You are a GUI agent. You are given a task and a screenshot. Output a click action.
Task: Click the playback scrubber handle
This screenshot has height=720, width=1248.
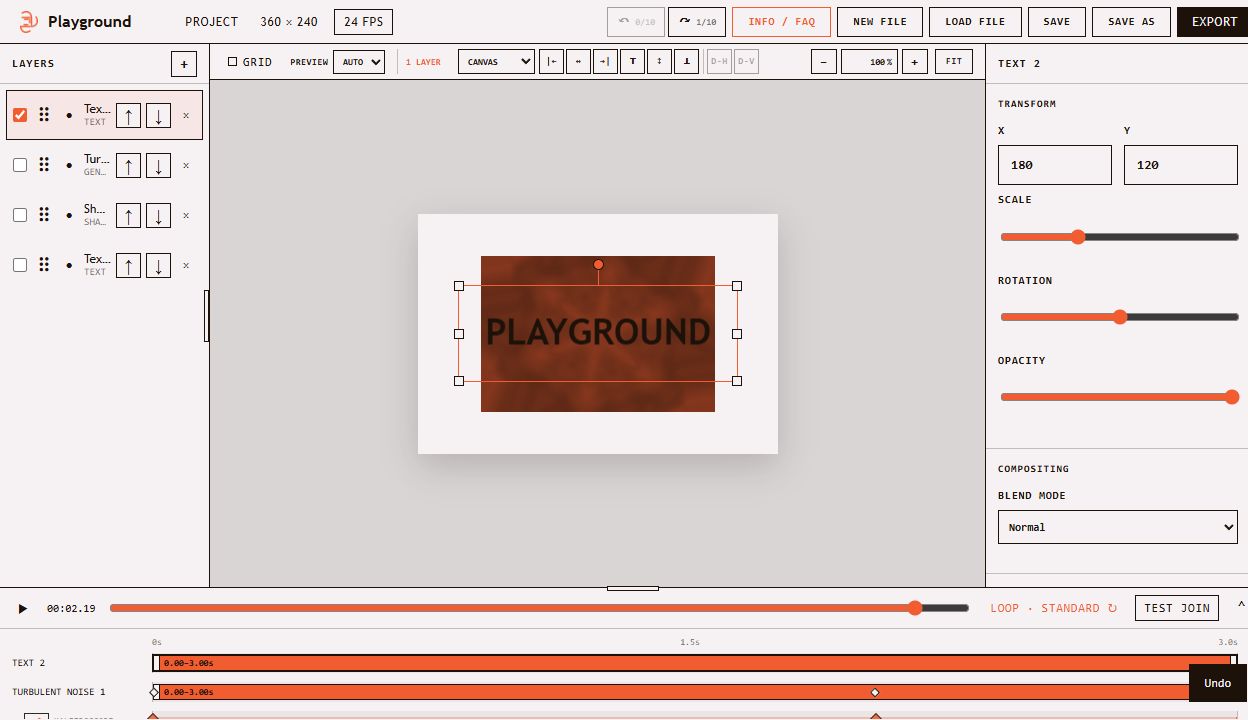coord(914,608)
